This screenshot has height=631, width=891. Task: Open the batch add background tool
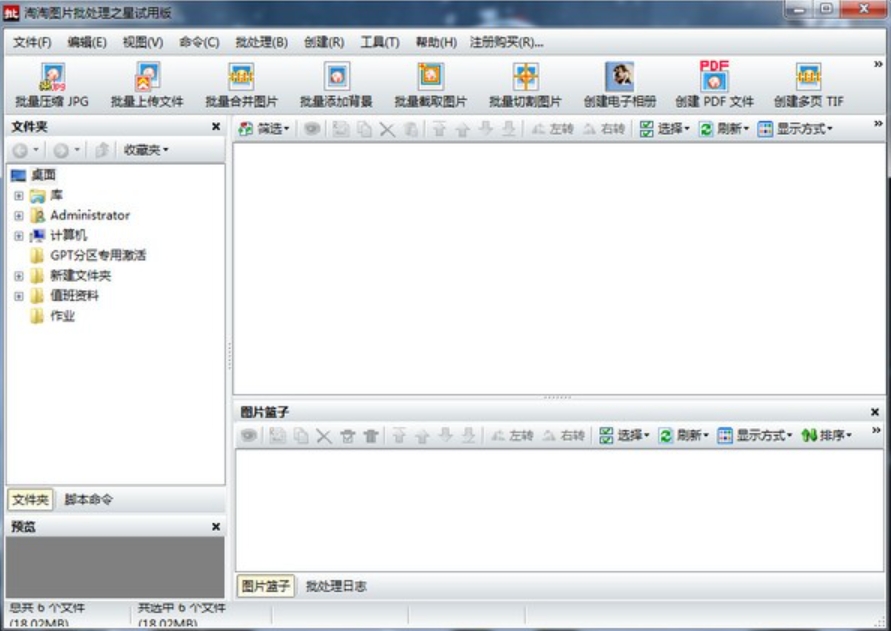[336, 85]
